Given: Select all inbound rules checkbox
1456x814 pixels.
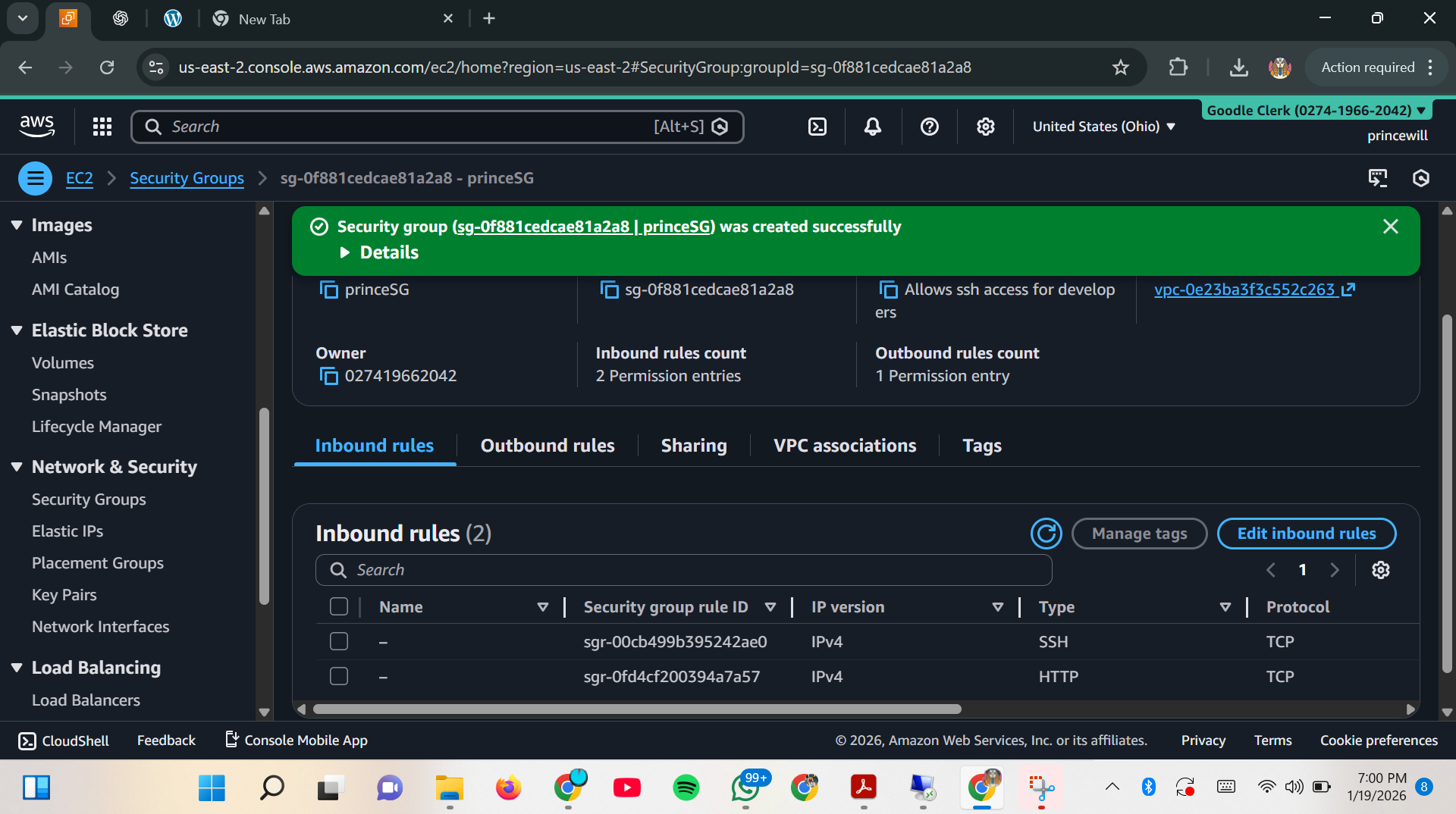Looking at the screenshot, I should [339, 607].
